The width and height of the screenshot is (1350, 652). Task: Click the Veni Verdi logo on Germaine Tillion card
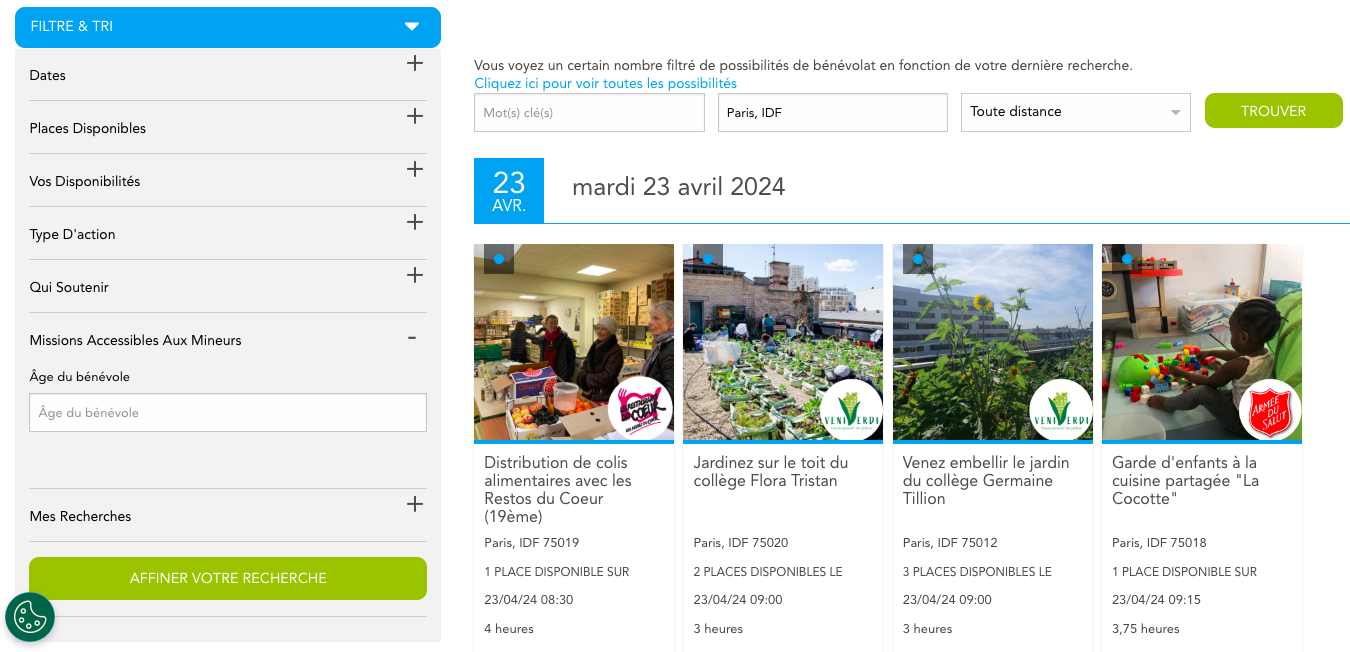point(1060,409)
